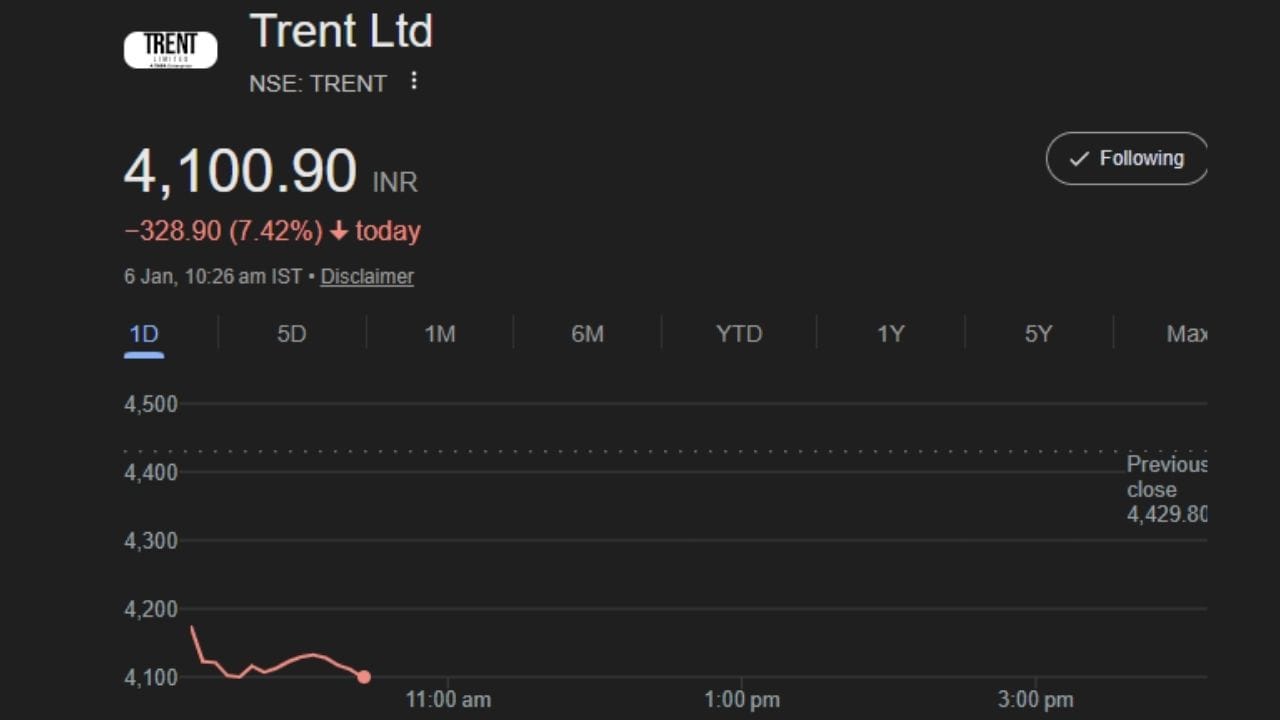Screen dimensions: 1280x720
Task: Select the 1Y chart range
Action: pyautogui.click(x=889, y=334)
